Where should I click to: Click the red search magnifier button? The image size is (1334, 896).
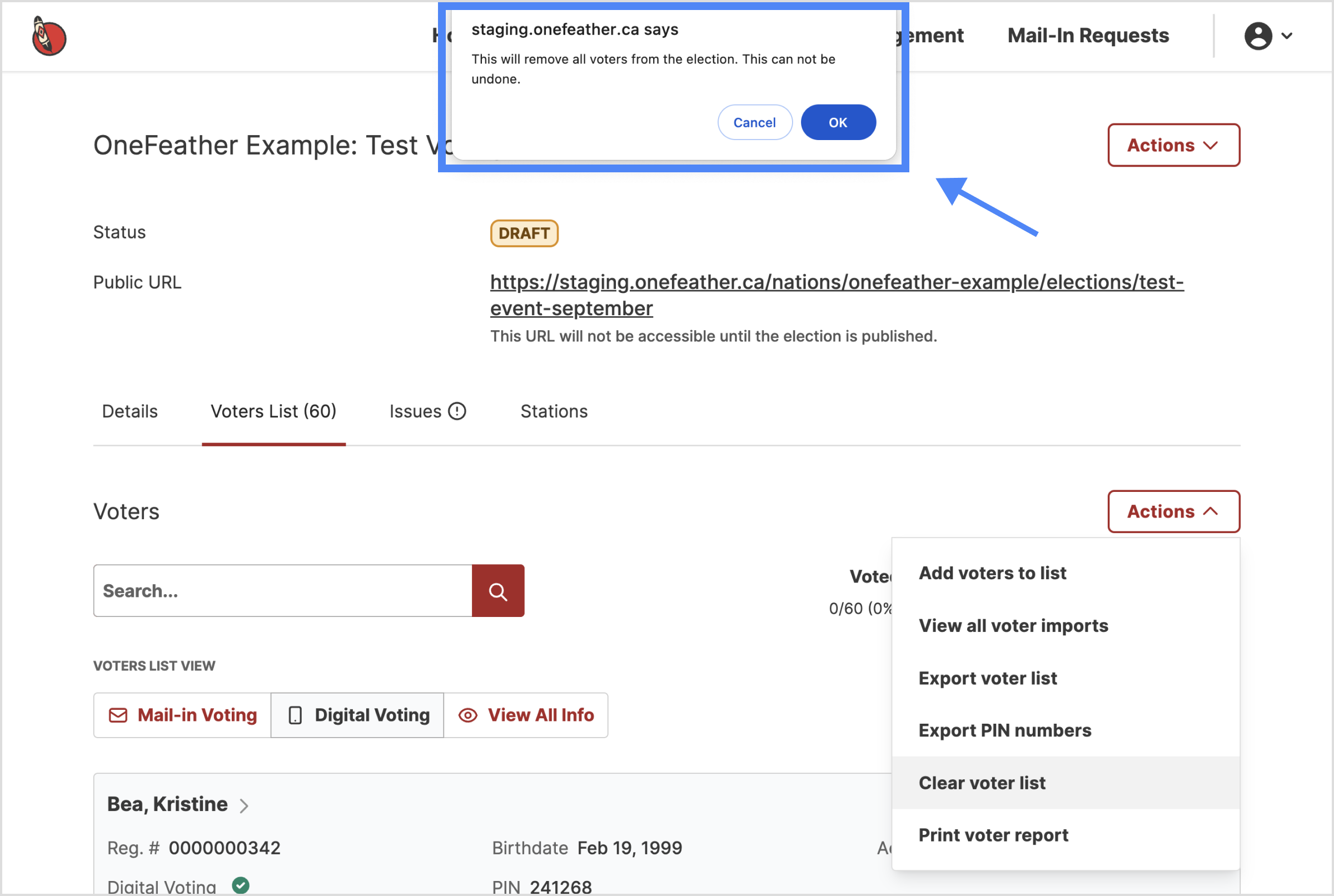pyautogui.click(x=497, y=591)
